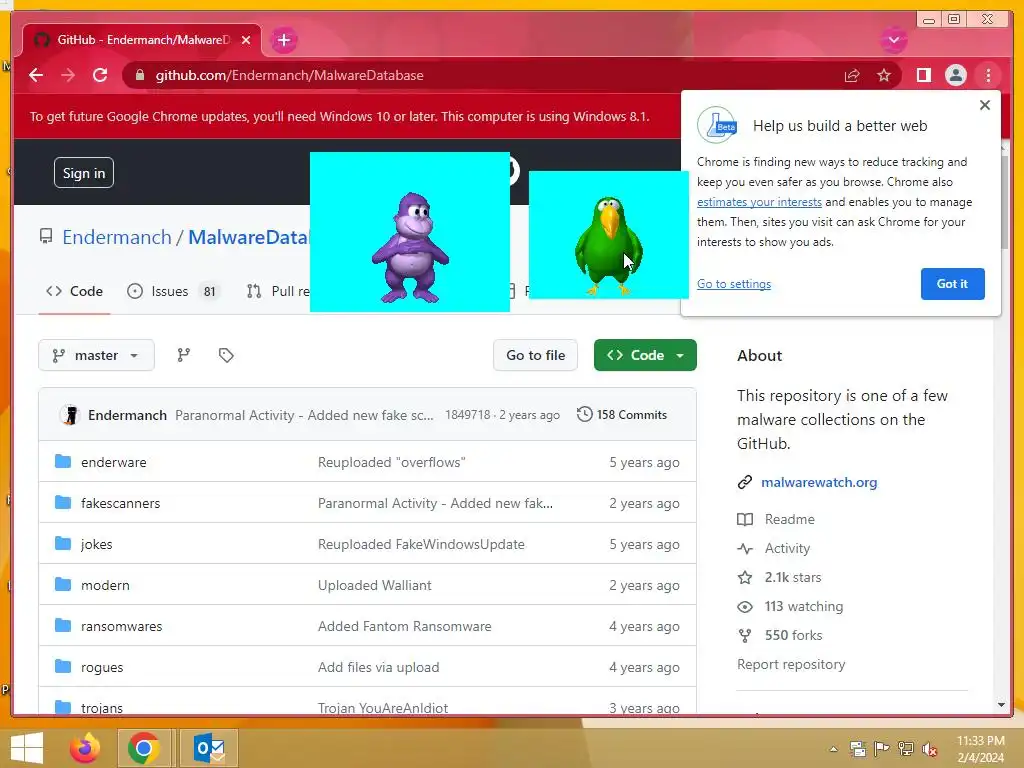
Task: Open commit hash 1849718
Action: 467,415
